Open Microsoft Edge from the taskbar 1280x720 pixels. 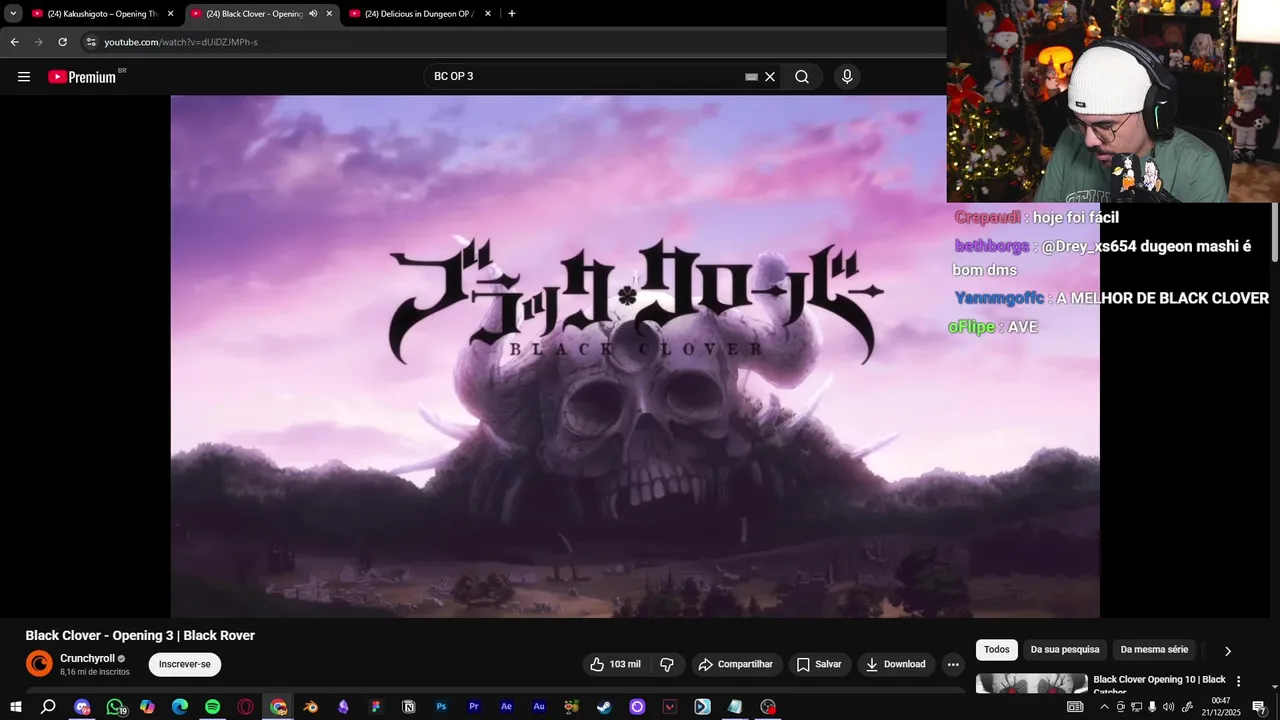180,707
